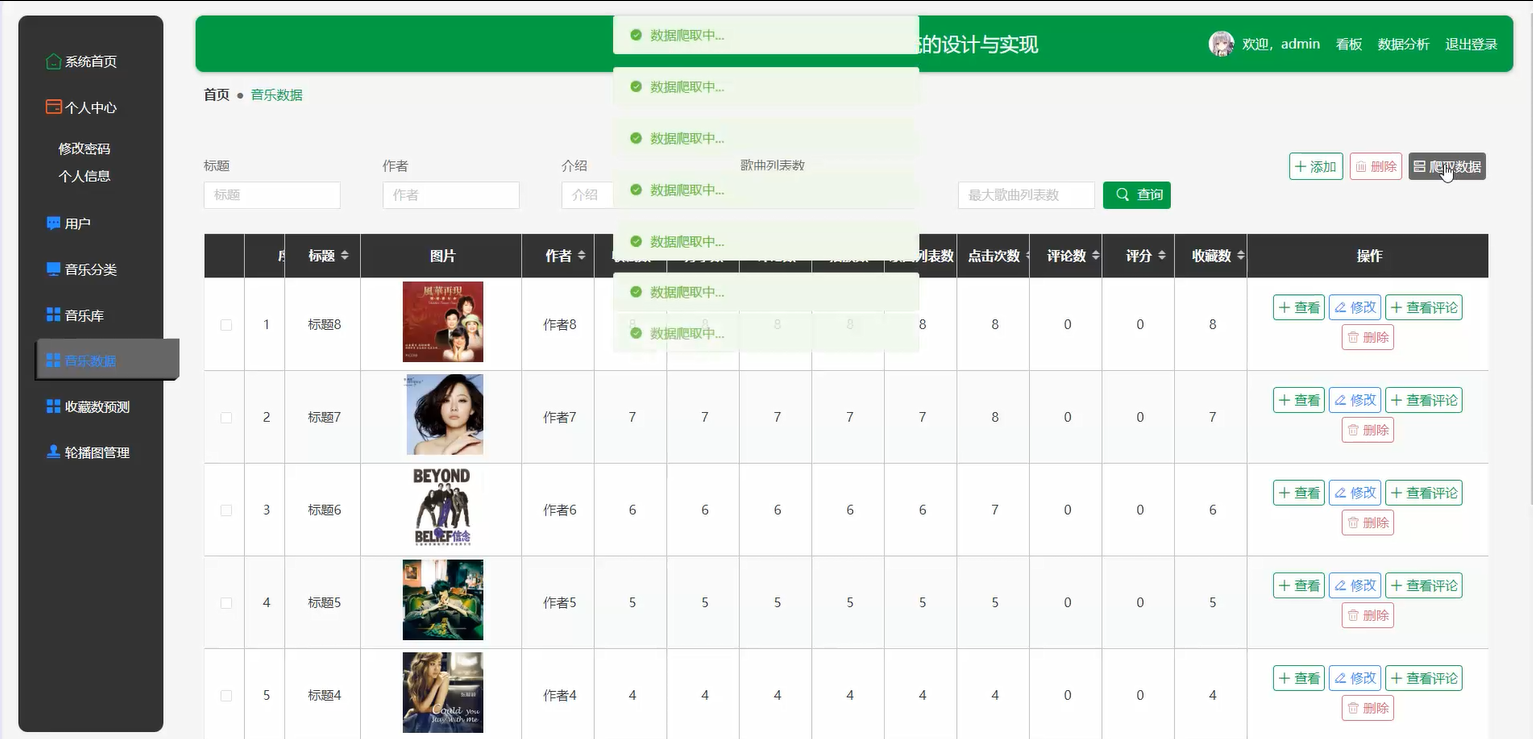
Task: Click the card icon beside 个人中心
Action: click(x=54, y=107)
